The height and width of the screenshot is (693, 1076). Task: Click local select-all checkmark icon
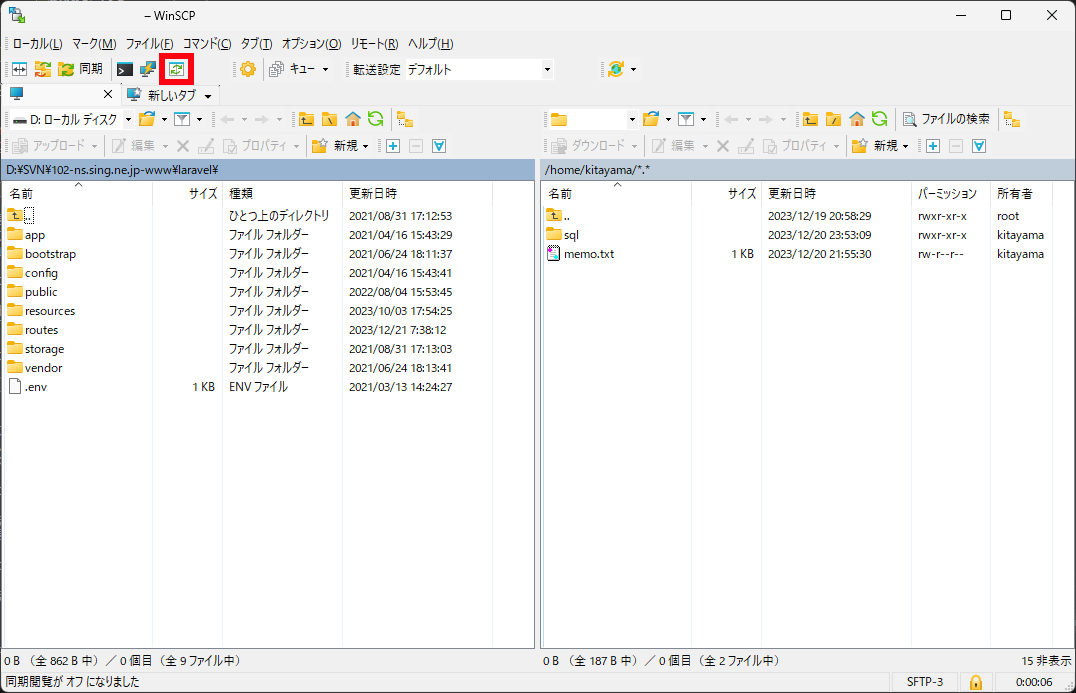pos(439,145)
